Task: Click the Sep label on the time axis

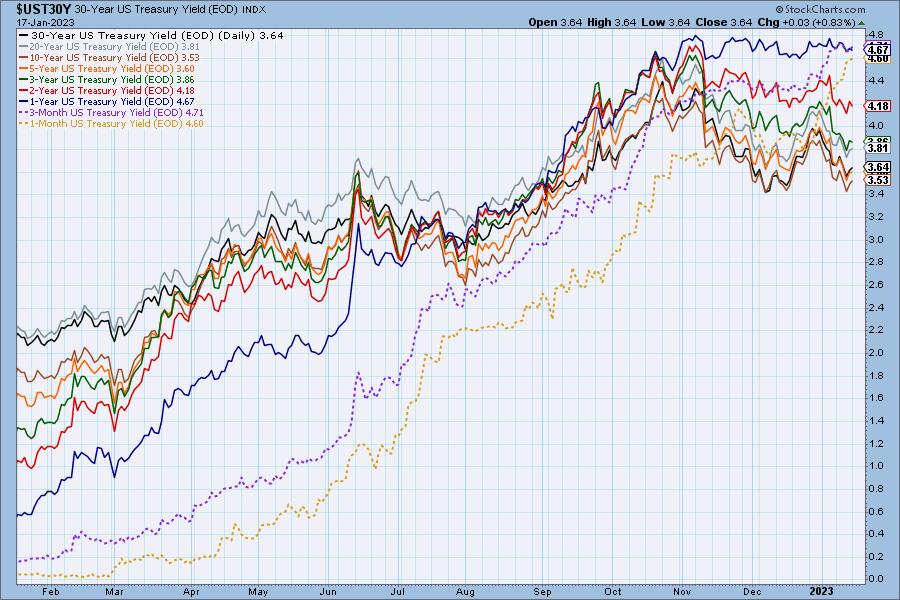Action: point(542,591)
